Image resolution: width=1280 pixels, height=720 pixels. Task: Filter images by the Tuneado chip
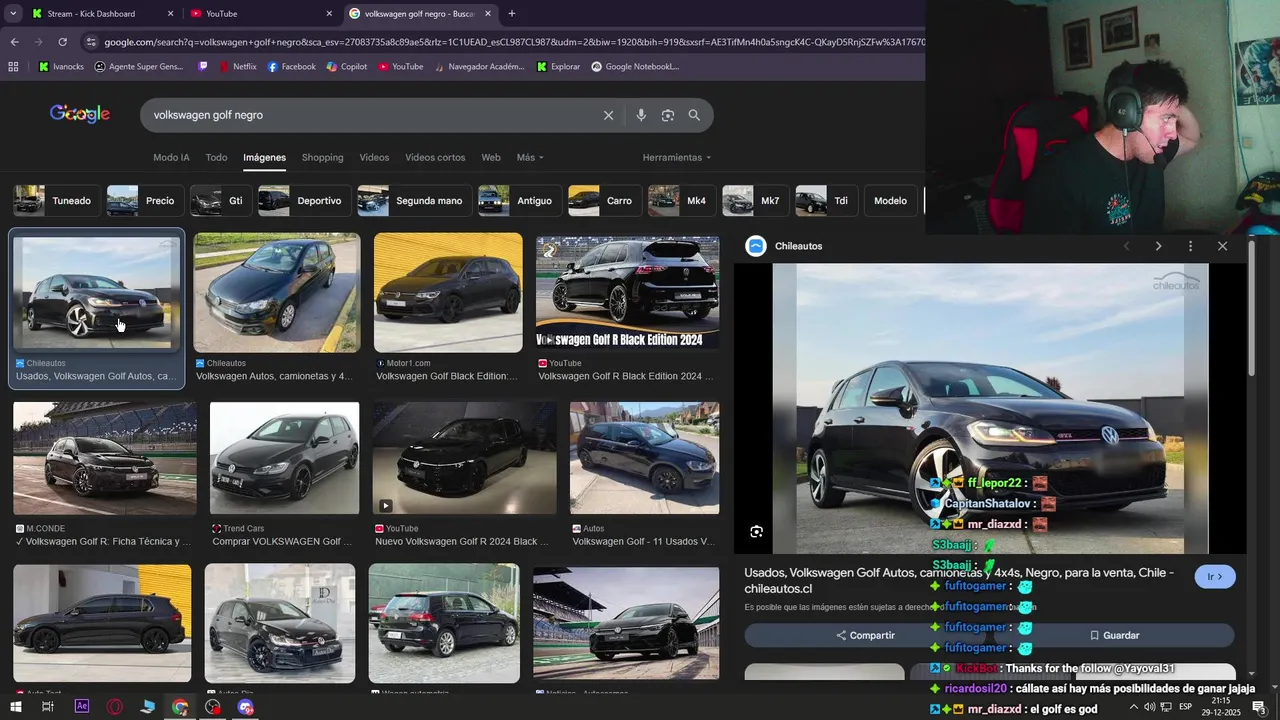coord(55,201)
